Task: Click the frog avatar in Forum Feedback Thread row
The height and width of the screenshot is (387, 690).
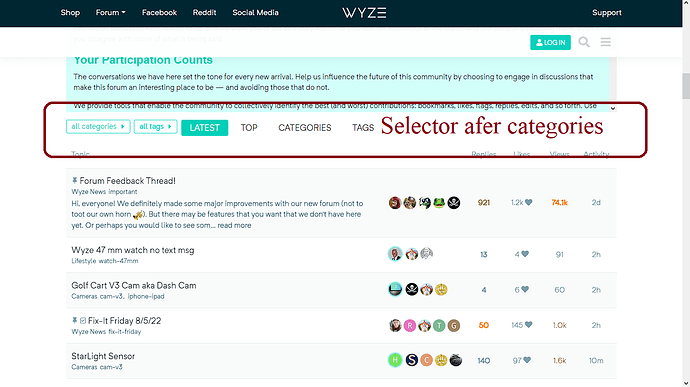Action: (439, 203)
